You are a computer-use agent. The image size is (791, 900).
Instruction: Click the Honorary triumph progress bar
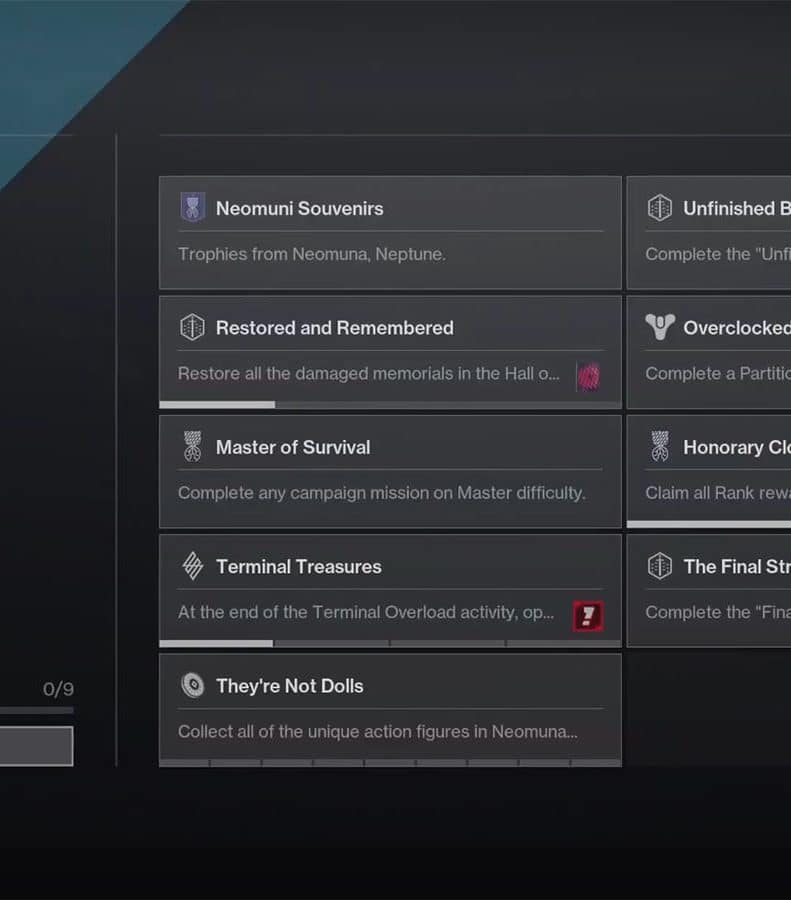709,524
